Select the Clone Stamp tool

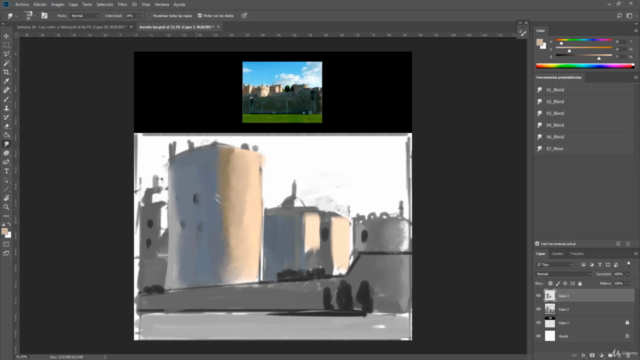[6, 108]
